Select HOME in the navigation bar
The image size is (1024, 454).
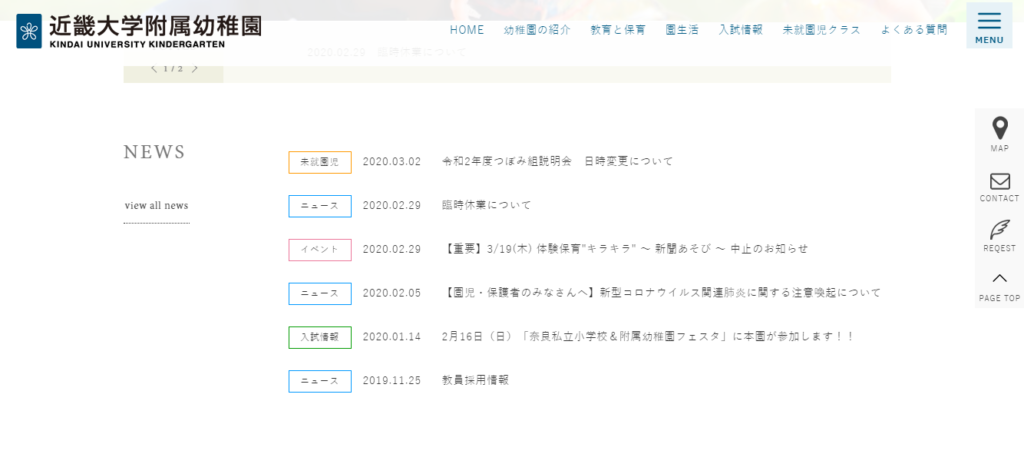click(x=466, y=30)
